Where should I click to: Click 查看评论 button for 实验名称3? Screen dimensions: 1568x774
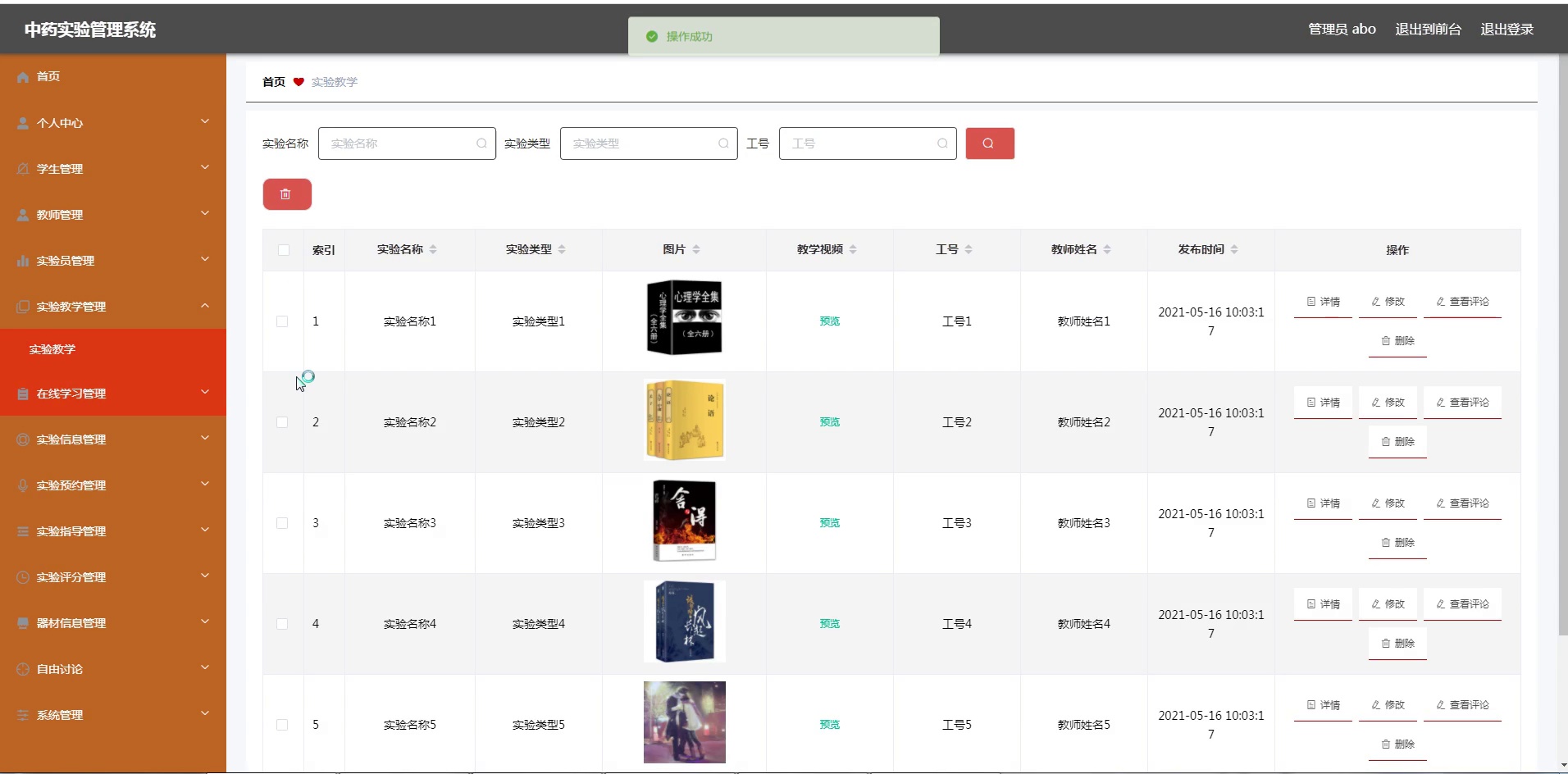(1462, 503)
